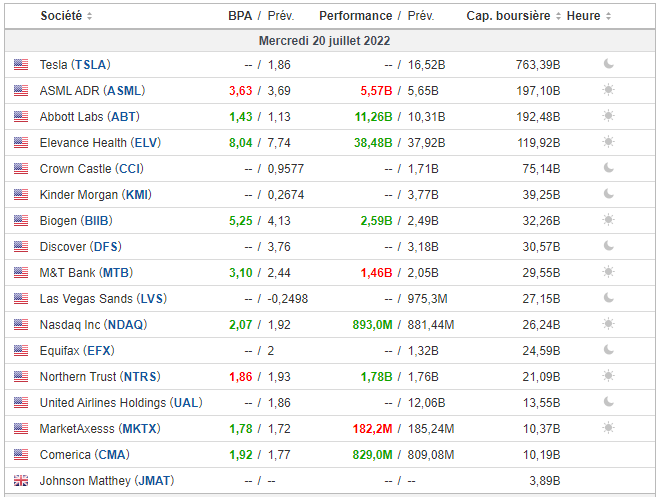
Task: Click the UK flag beside Johnson Matthey
Action: 21,480
